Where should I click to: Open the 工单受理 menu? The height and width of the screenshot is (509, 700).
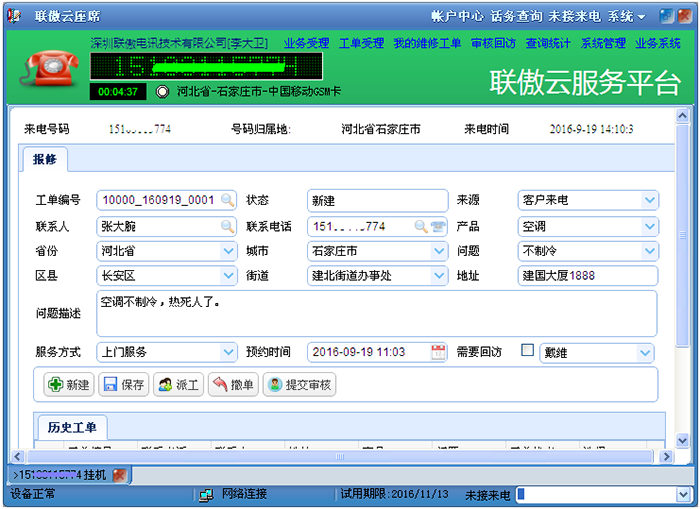[361, 44]
